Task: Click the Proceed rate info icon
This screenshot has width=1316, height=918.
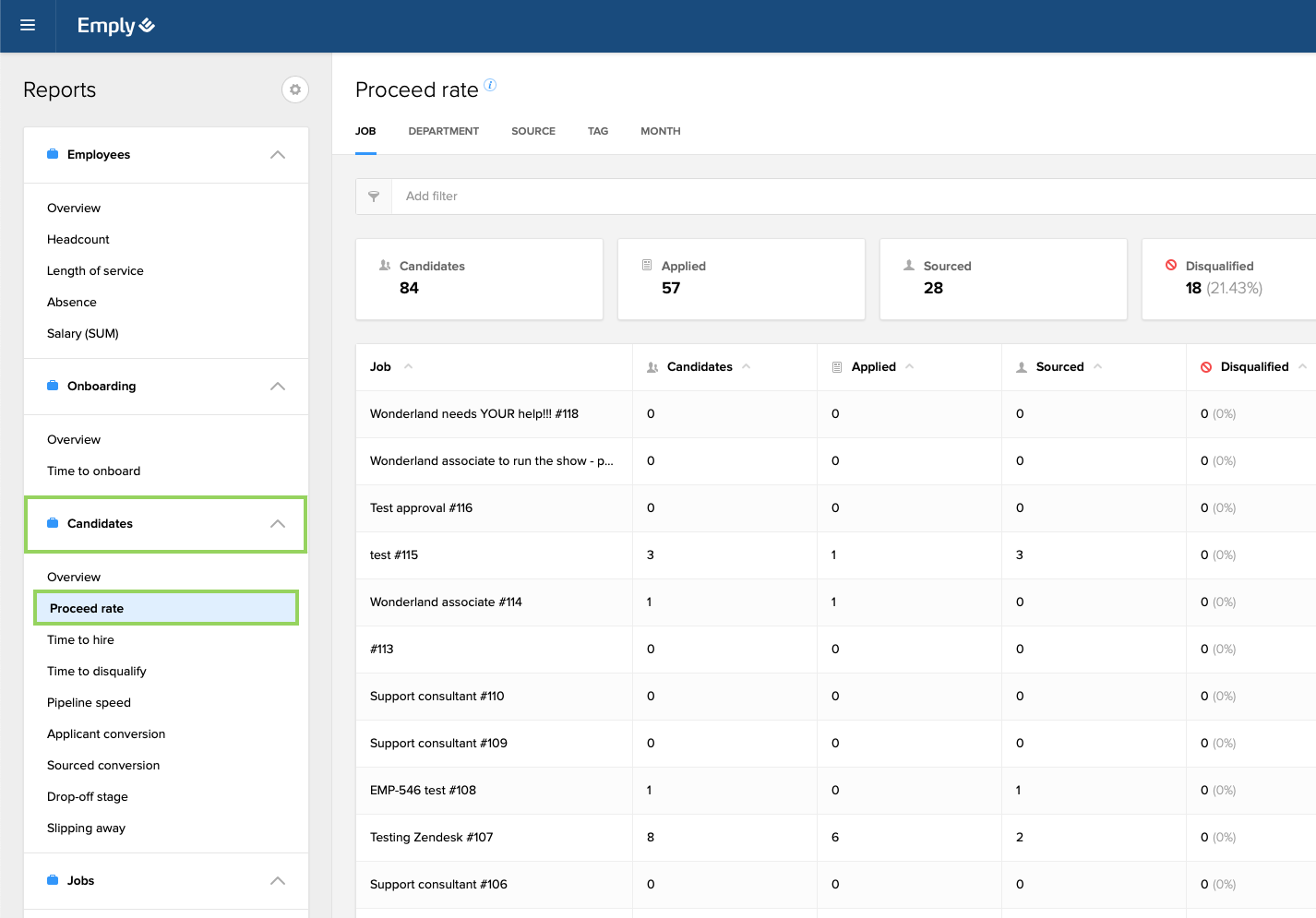Action: coord(490,85)
